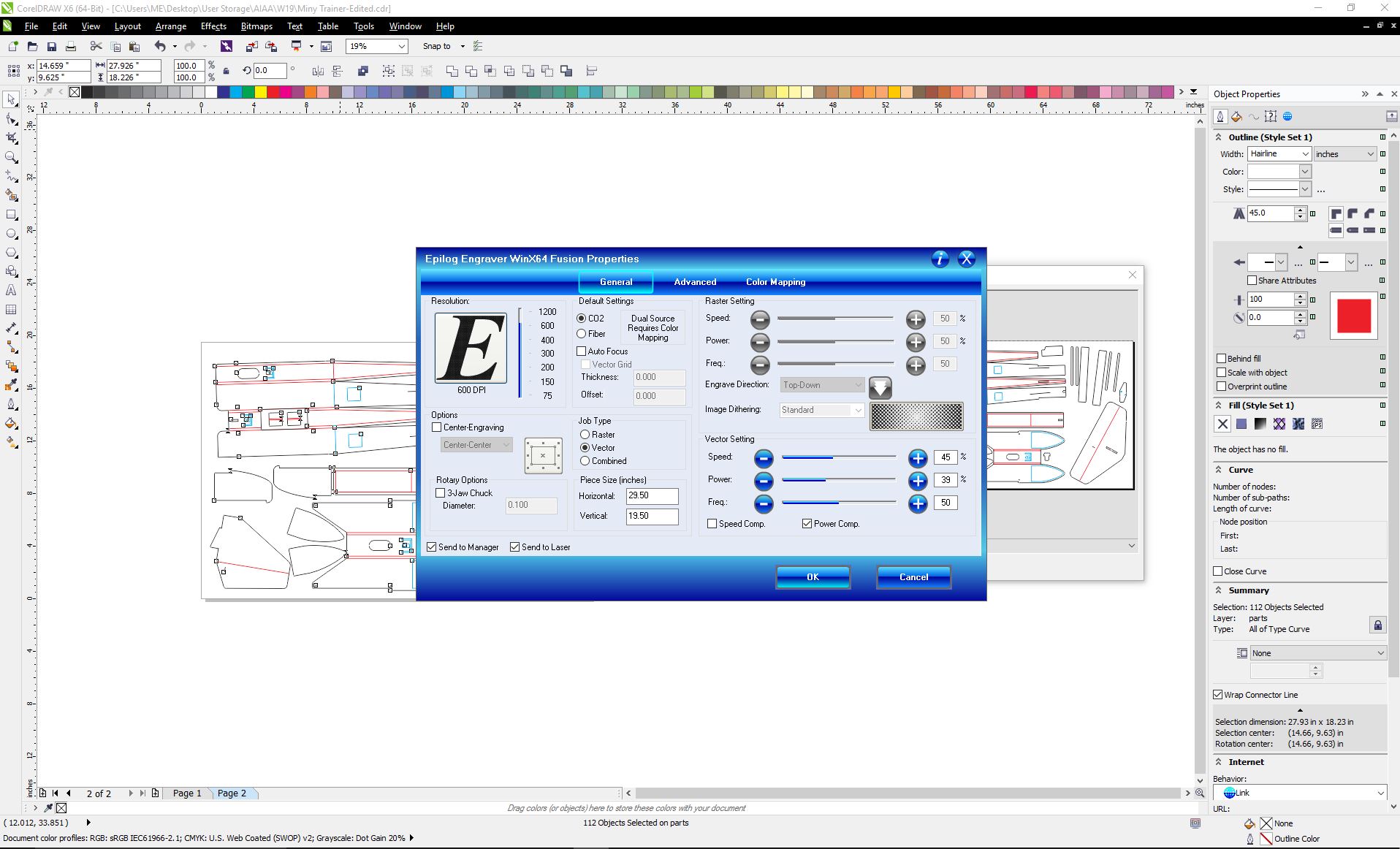Uncheck the Send to Manager checkbox
This screenshot has height=849, width=1400.
432,547
